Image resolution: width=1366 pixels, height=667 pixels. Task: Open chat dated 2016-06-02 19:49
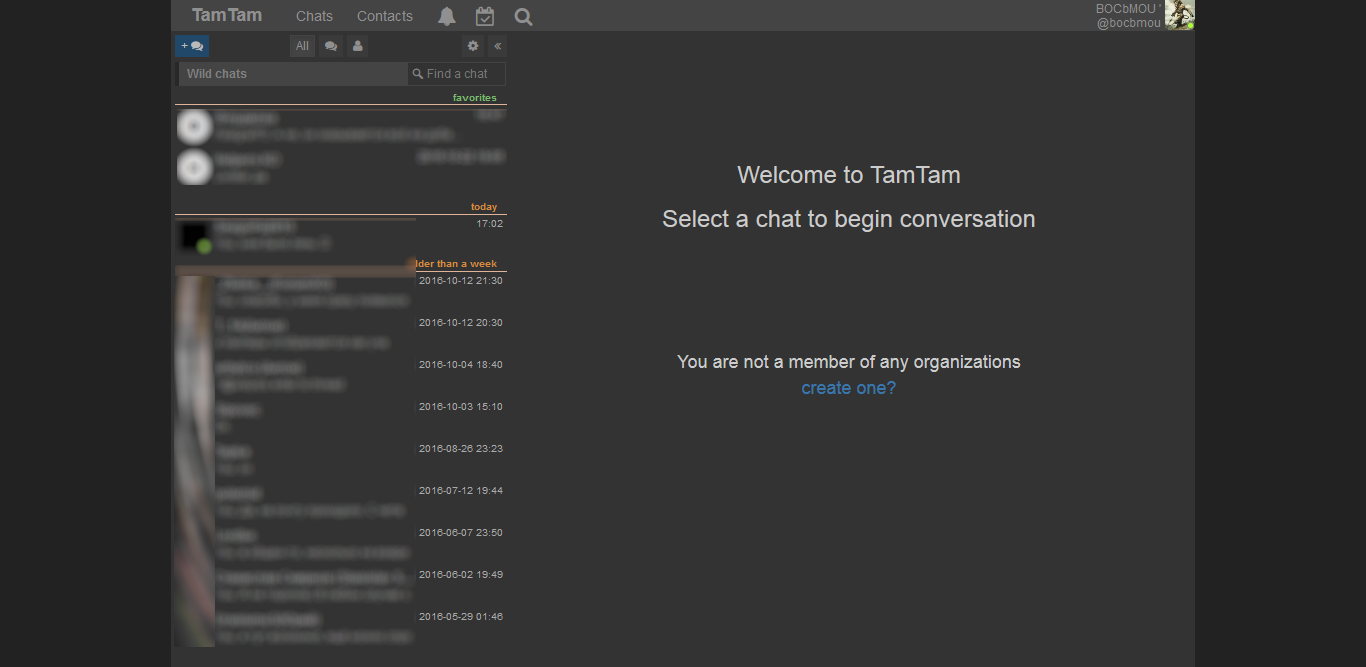(x=341, y=586)
